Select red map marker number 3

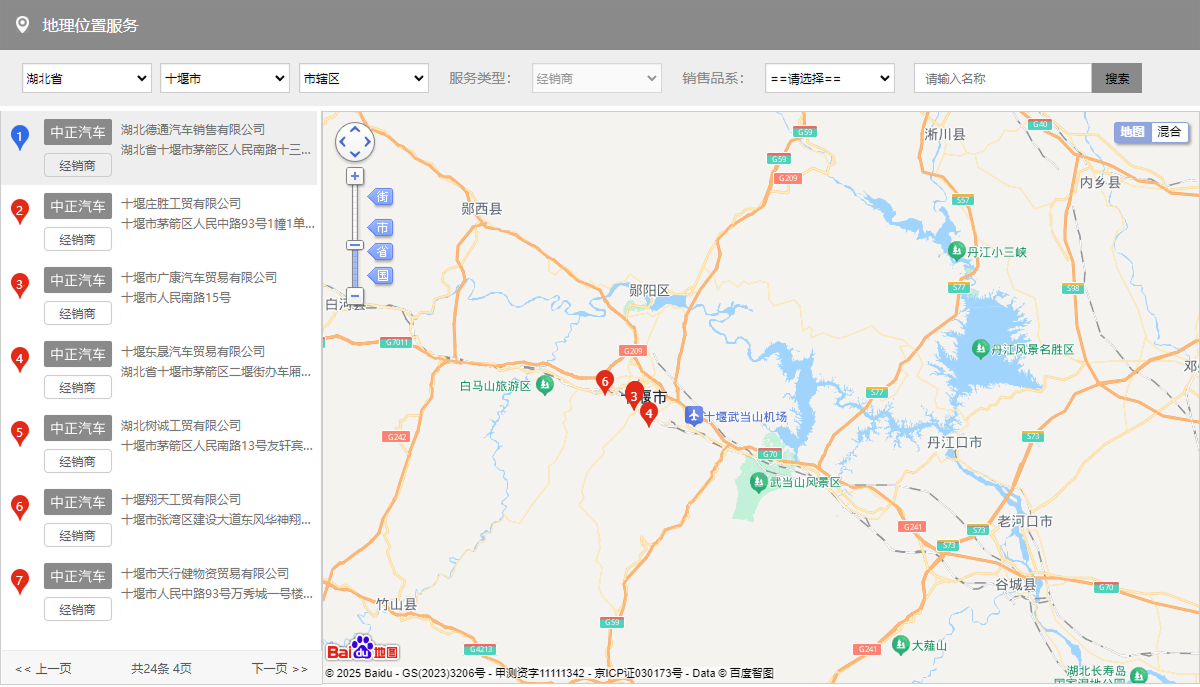coord(634,395)
